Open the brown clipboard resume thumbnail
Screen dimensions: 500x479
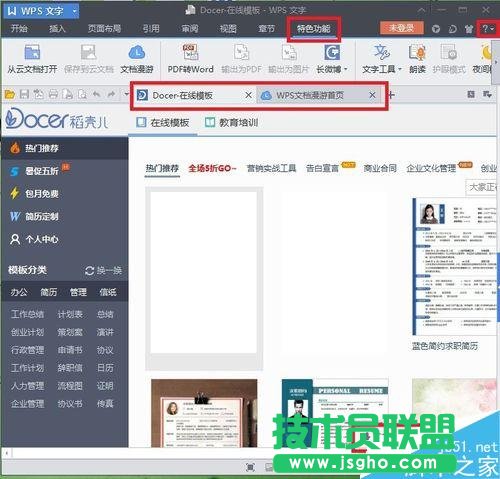[204, 413]
